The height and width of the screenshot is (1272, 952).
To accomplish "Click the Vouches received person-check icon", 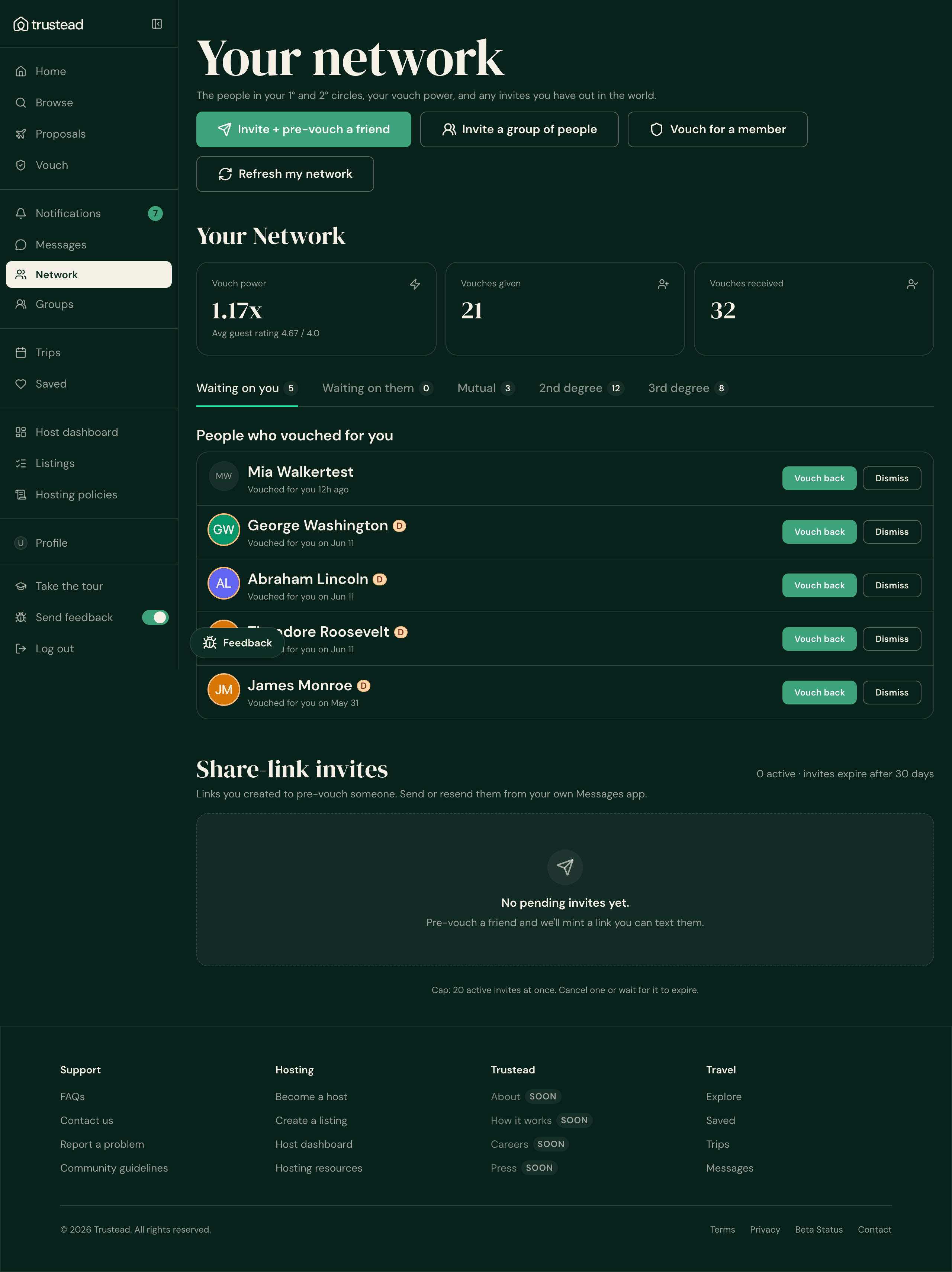I will click(x=912, y=284).
